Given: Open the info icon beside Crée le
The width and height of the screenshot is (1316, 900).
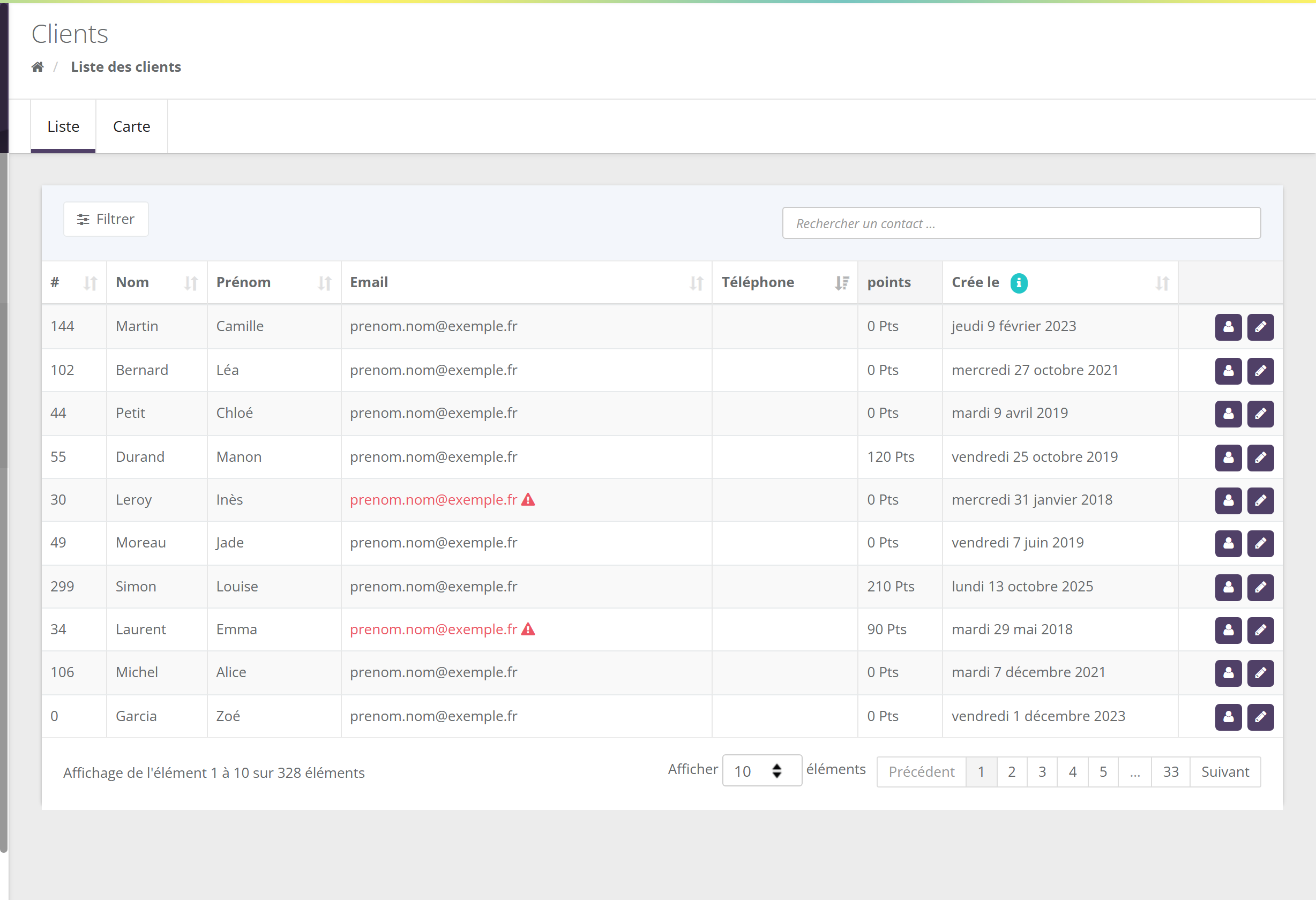Looking at the screenshot, I should point(1019,282).
